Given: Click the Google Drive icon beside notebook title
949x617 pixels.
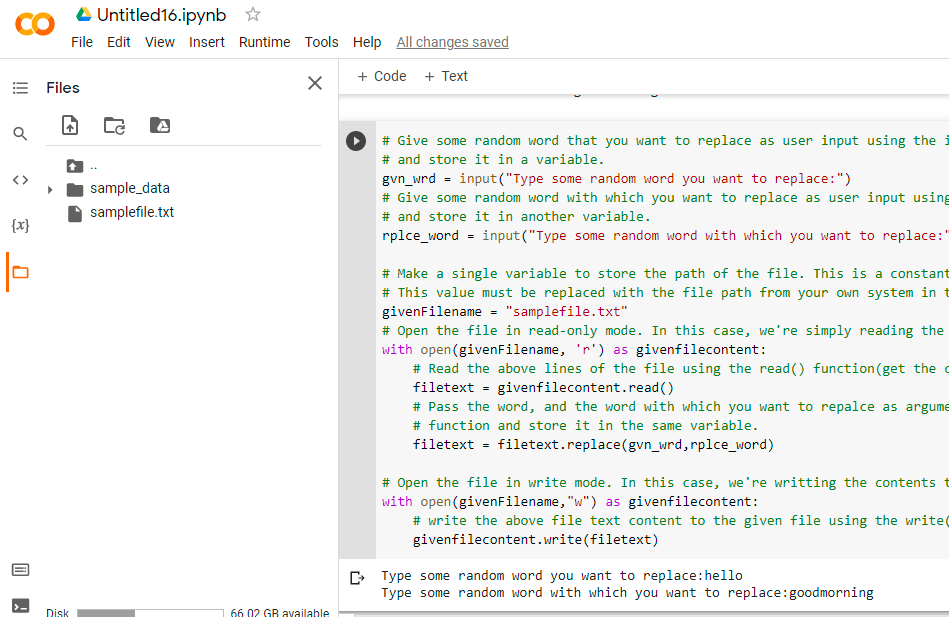Looking at the screenshot, I should tap(84, 15).
